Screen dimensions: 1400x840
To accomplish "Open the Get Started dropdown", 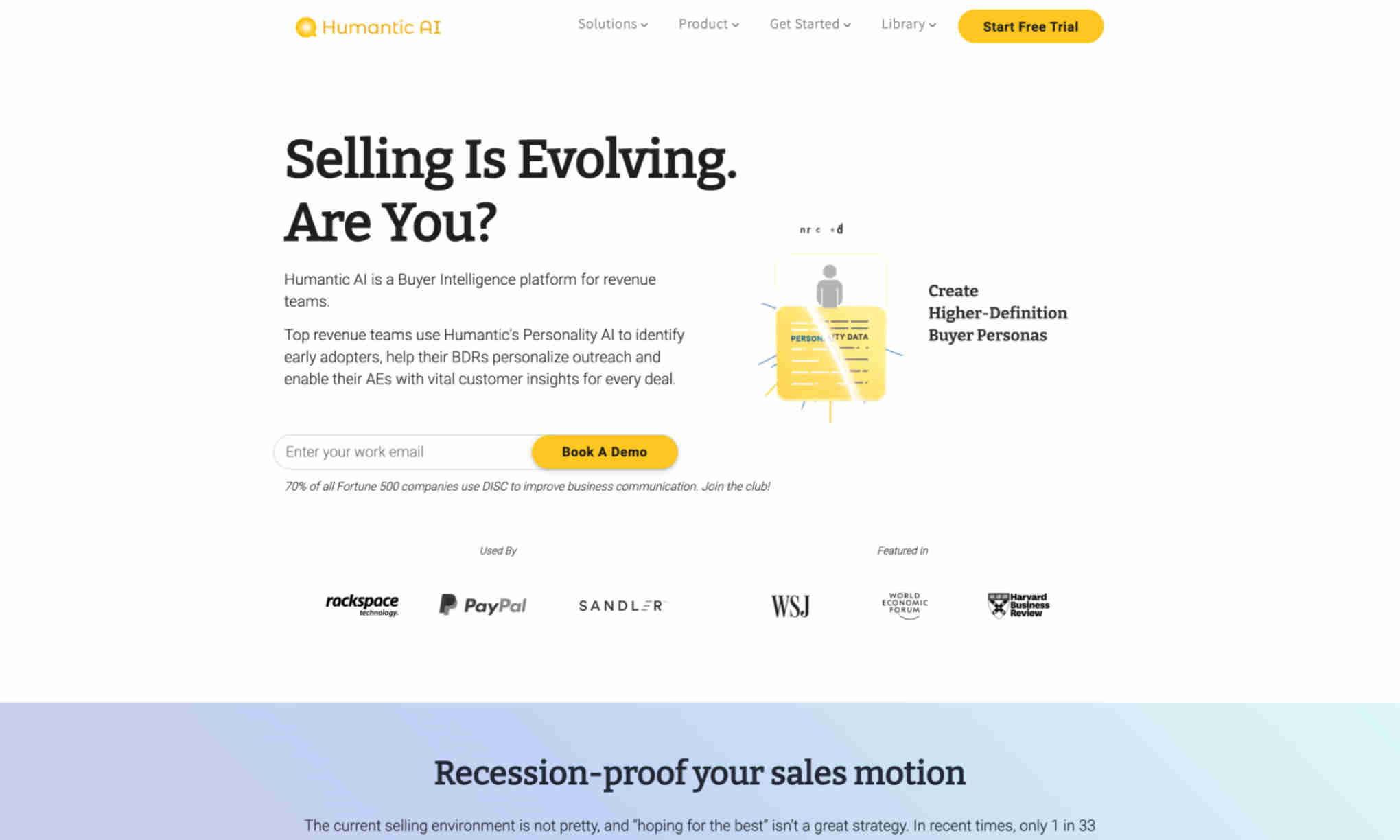I will [807, 24].
